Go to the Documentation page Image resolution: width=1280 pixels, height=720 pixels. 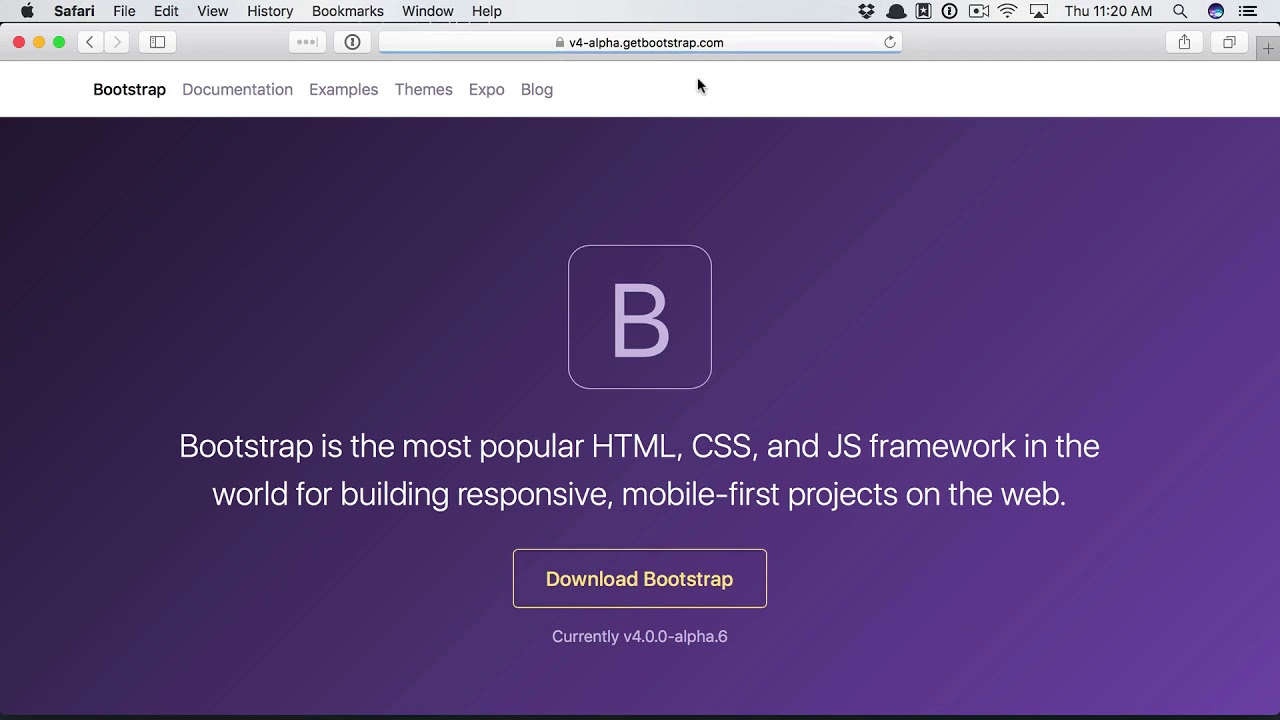pyautogui.click(x=237, y=89)
